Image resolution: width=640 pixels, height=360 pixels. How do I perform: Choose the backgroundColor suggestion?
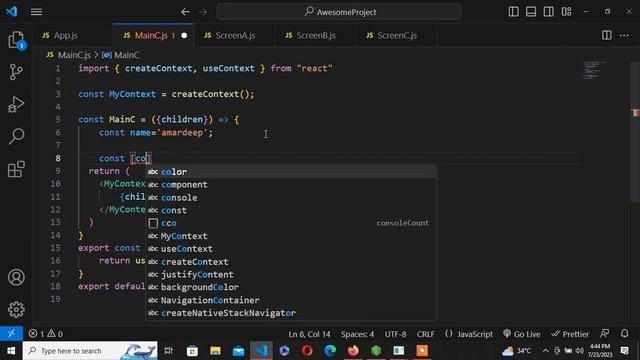click(291, 287)
